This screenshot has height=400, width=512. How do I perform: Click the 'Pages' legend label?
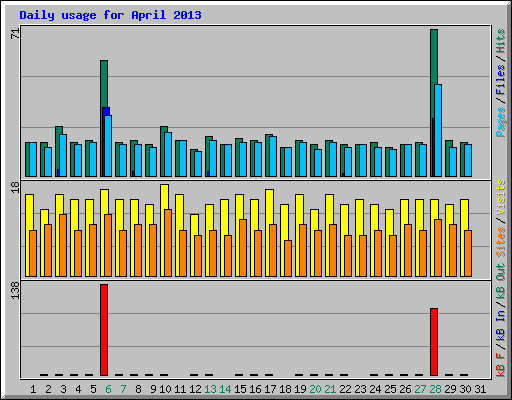point(500,122)
